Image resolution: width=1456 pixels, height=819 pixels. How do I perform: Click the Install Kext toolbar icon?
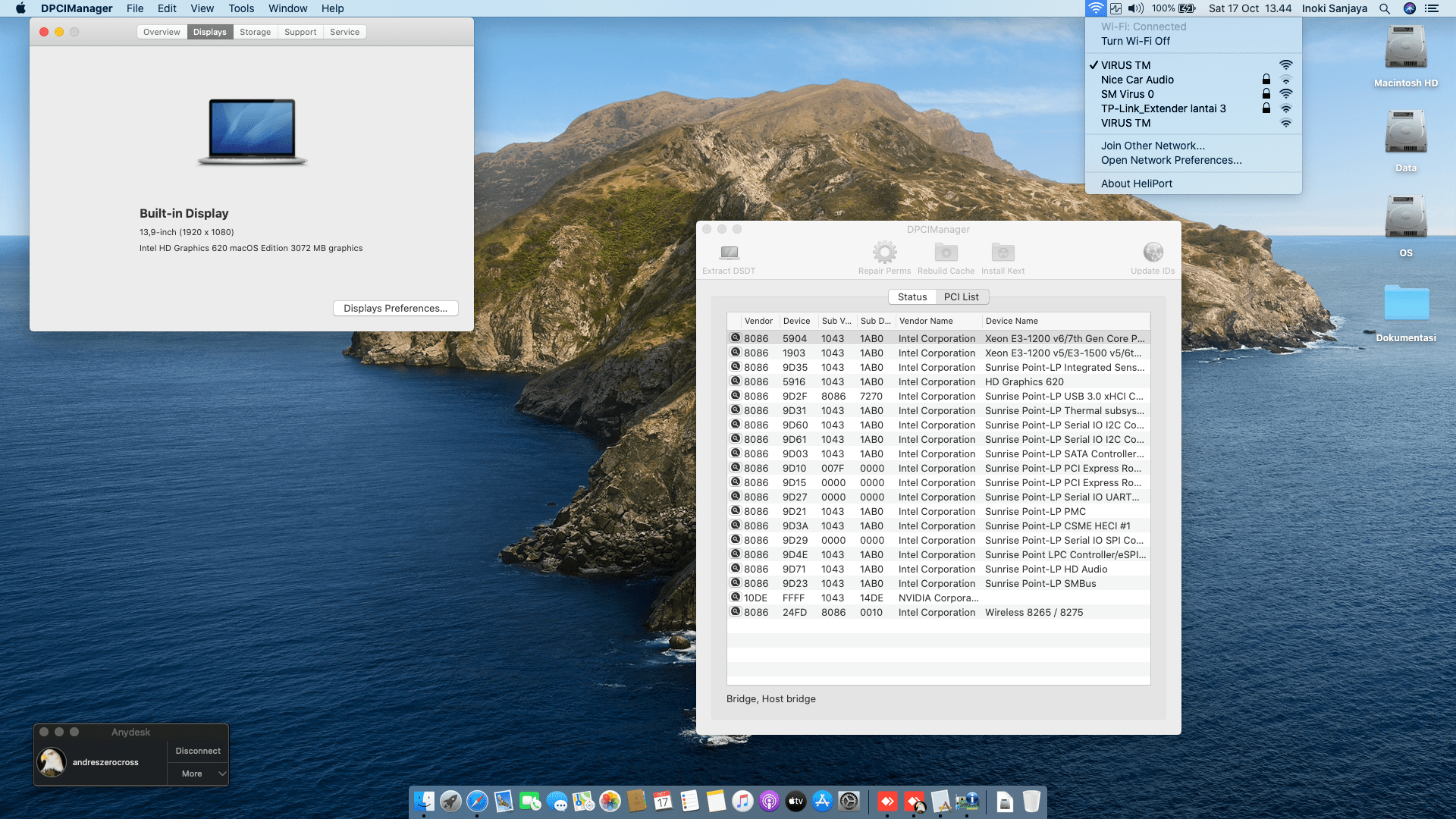pos(1003,253)
